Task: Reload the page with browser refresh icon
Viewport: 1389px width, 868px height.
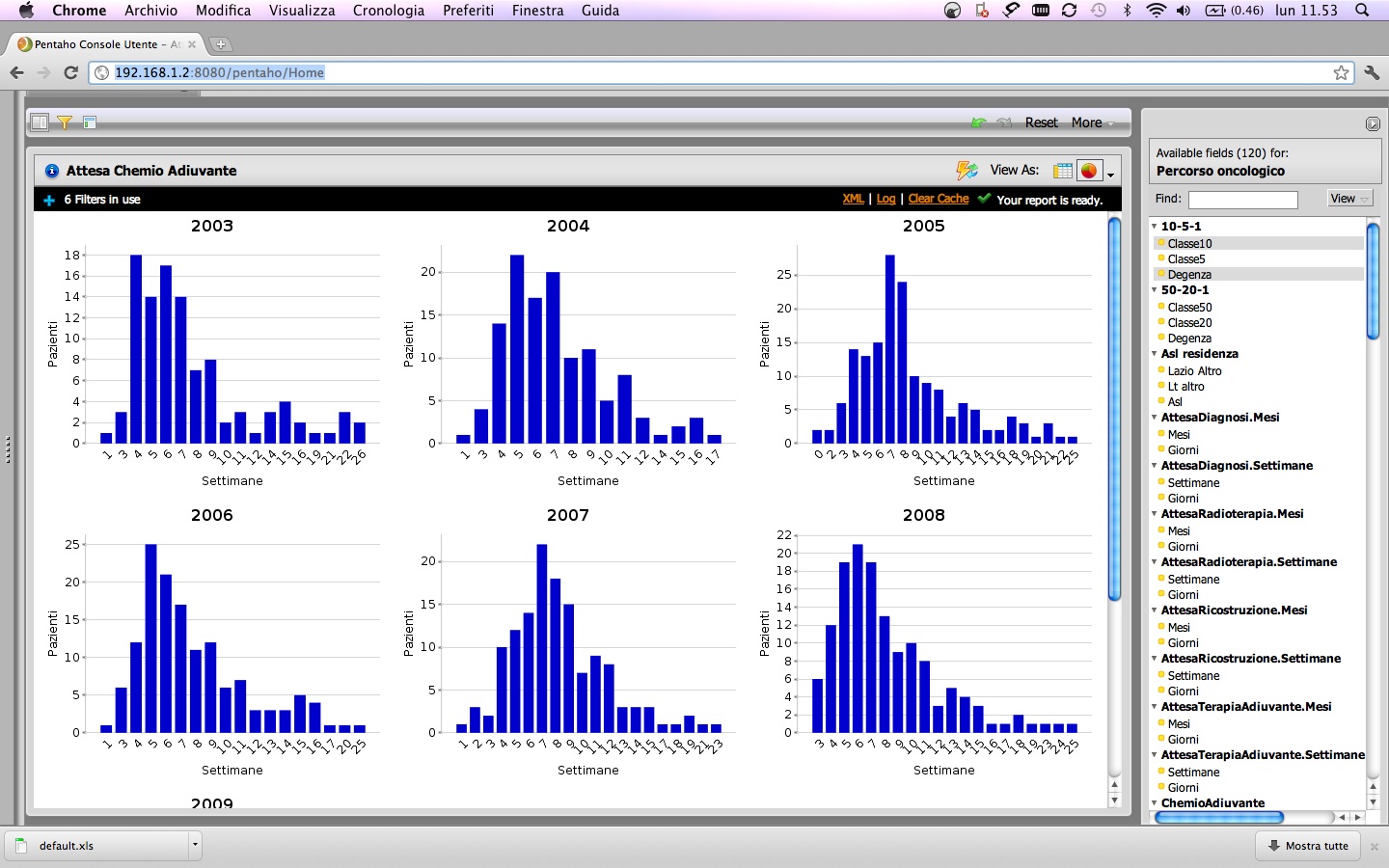Action: click(70, 72)
